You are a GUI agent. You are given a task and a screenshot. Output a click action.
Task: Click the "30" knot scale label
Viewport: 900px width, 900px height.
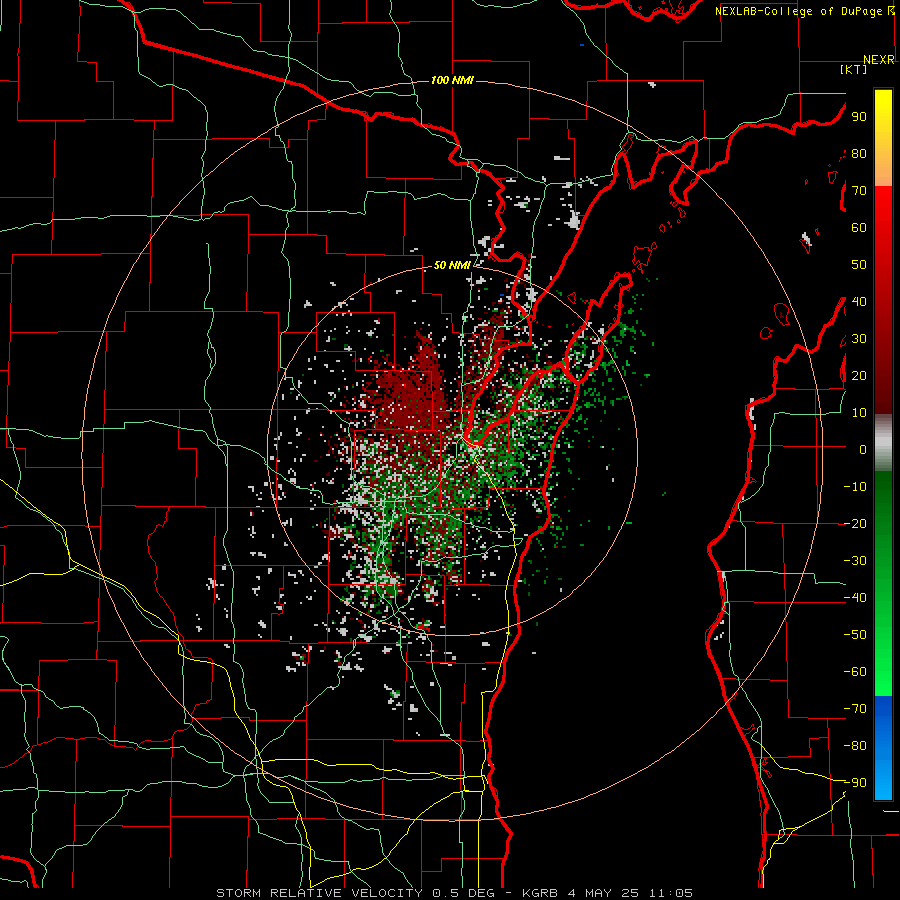click(859, 339)
